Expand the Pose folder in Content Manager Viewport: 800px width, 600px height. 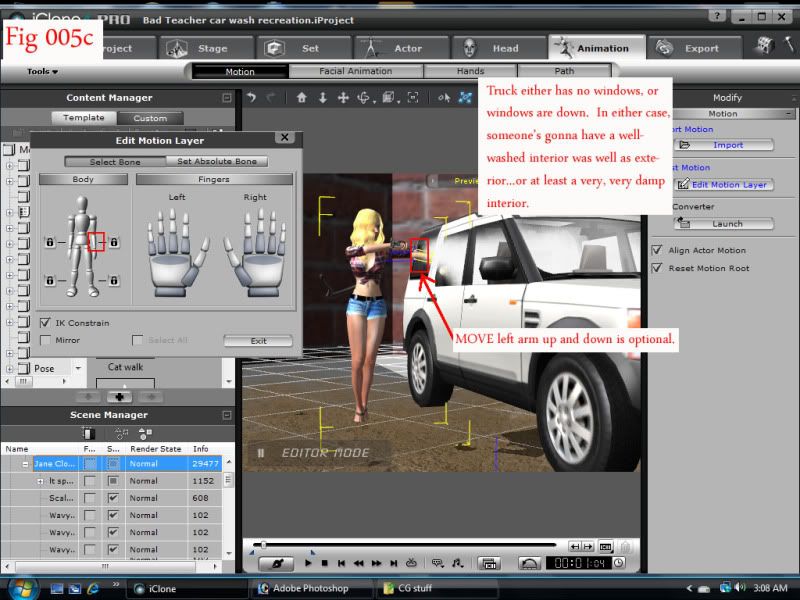pyautogui.click(x=10, y=368)
